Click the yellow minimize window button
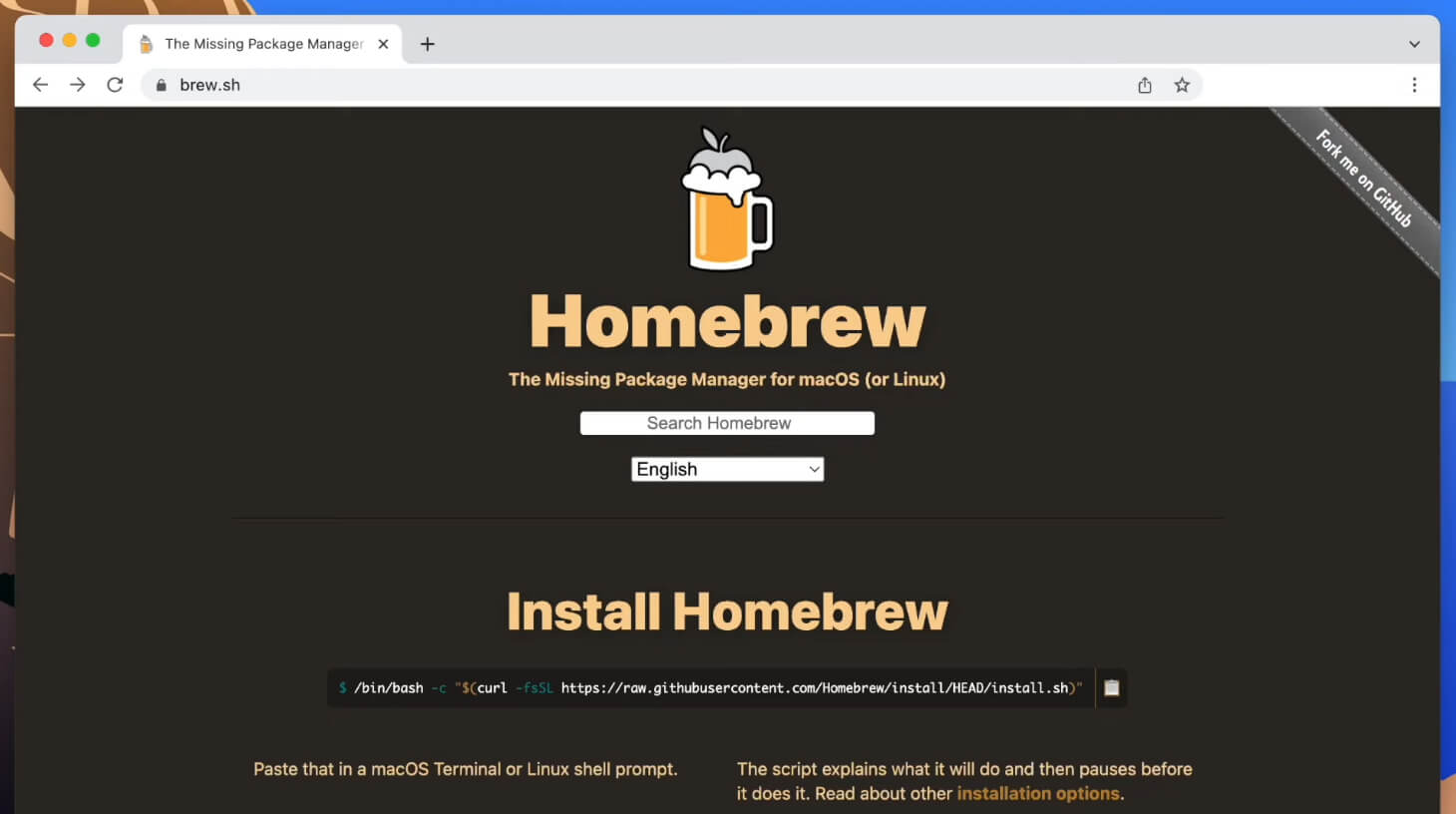This screenshot has width=1456, height=814. point(69,40)
